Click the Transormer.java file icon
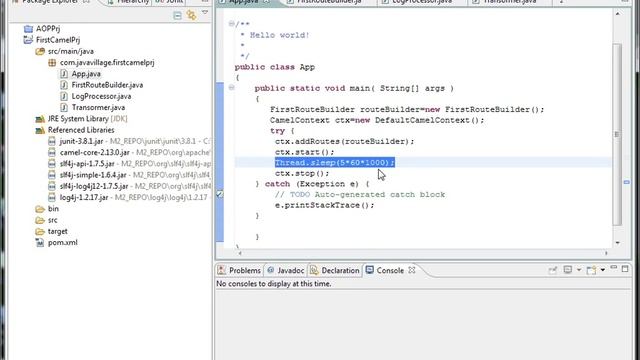 64,107
